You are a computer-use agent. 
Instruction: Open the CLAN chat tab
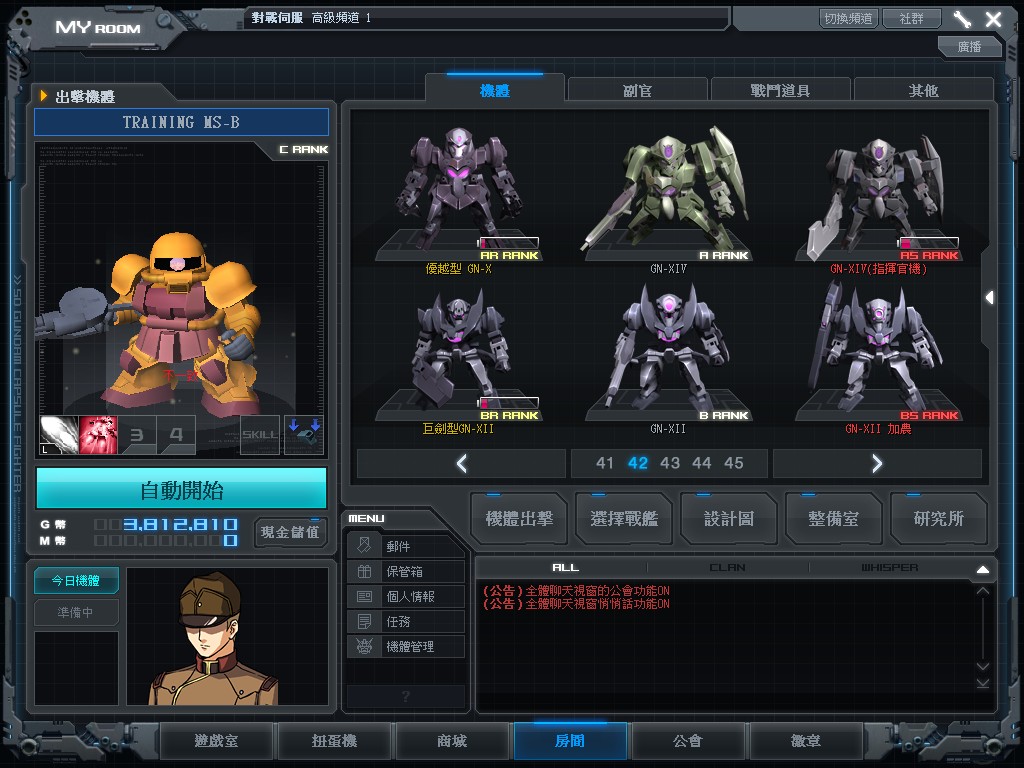pos(727,568)
